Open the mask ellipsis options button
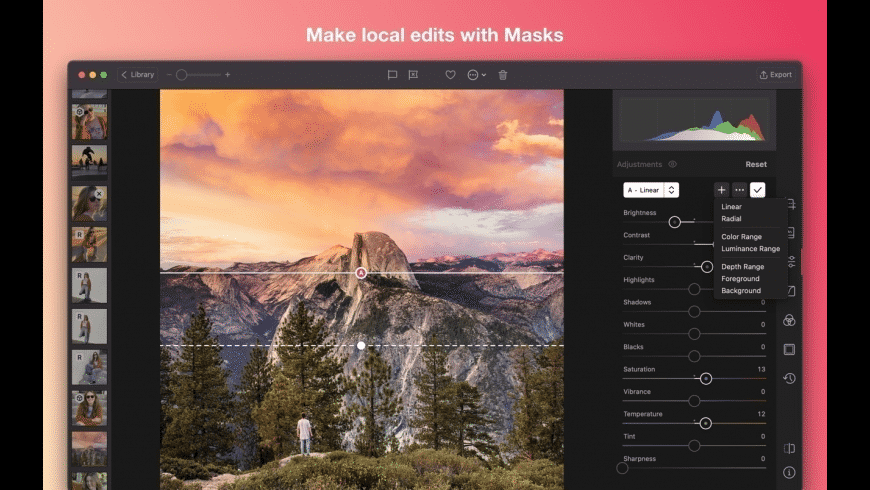This screenshot has height=490, width=870. 740,190
